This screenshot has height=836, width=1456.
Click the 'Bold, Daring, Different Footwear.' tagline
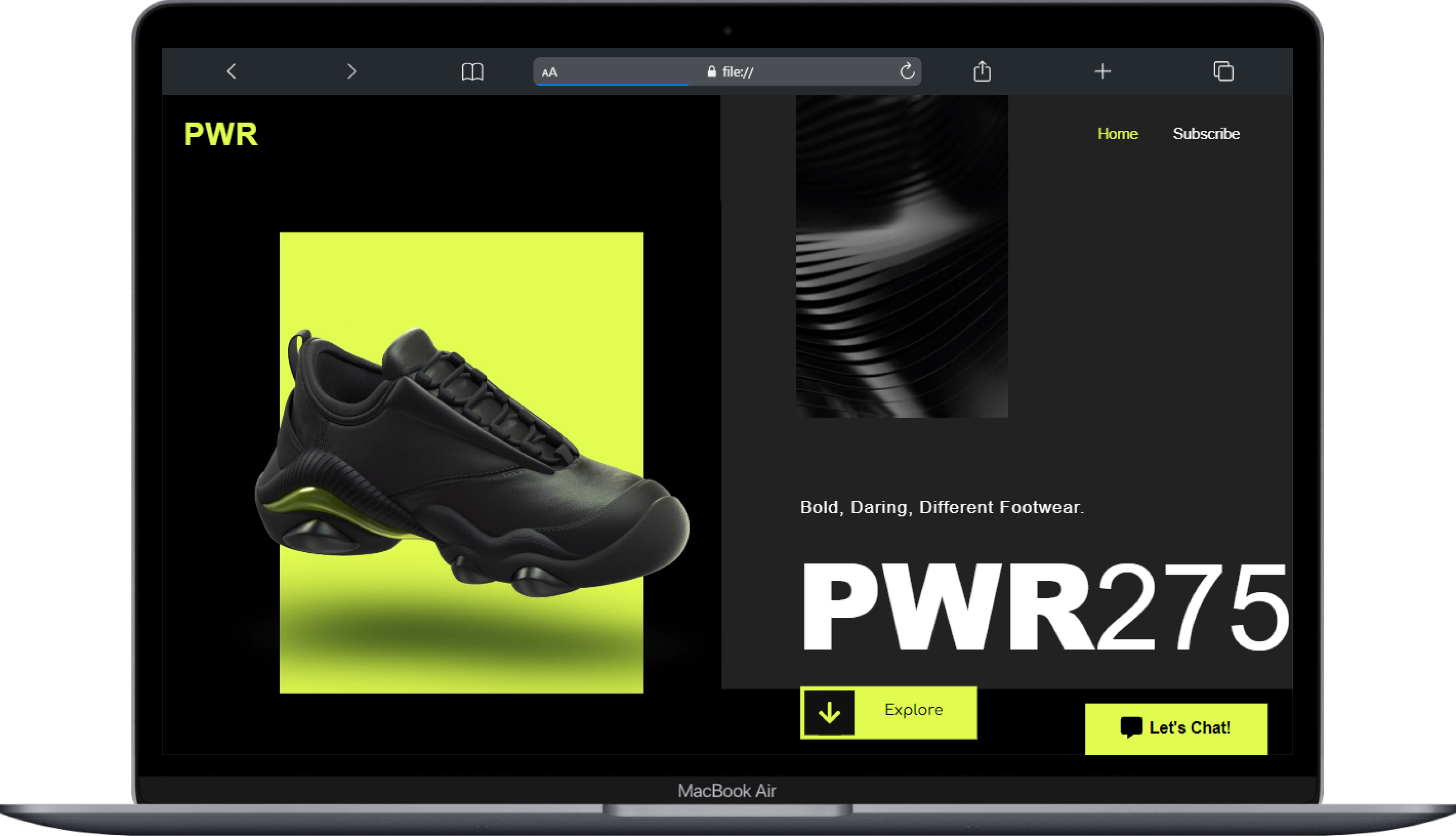click(x=942, y=508)
